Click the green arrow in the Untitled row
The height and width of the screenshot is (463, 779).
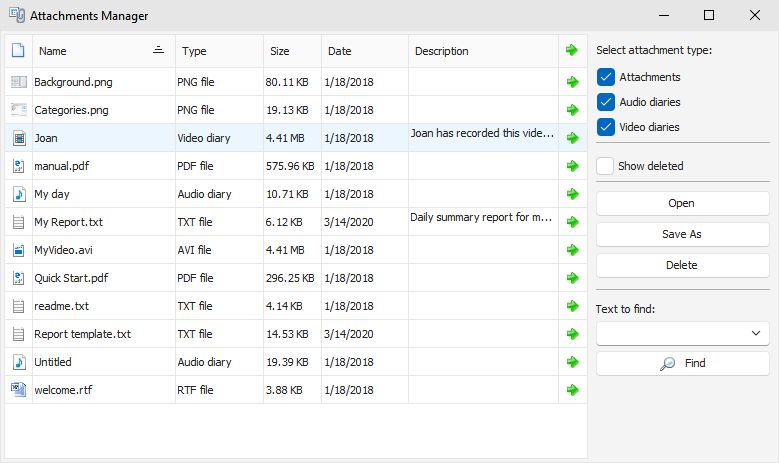(572, 362)
